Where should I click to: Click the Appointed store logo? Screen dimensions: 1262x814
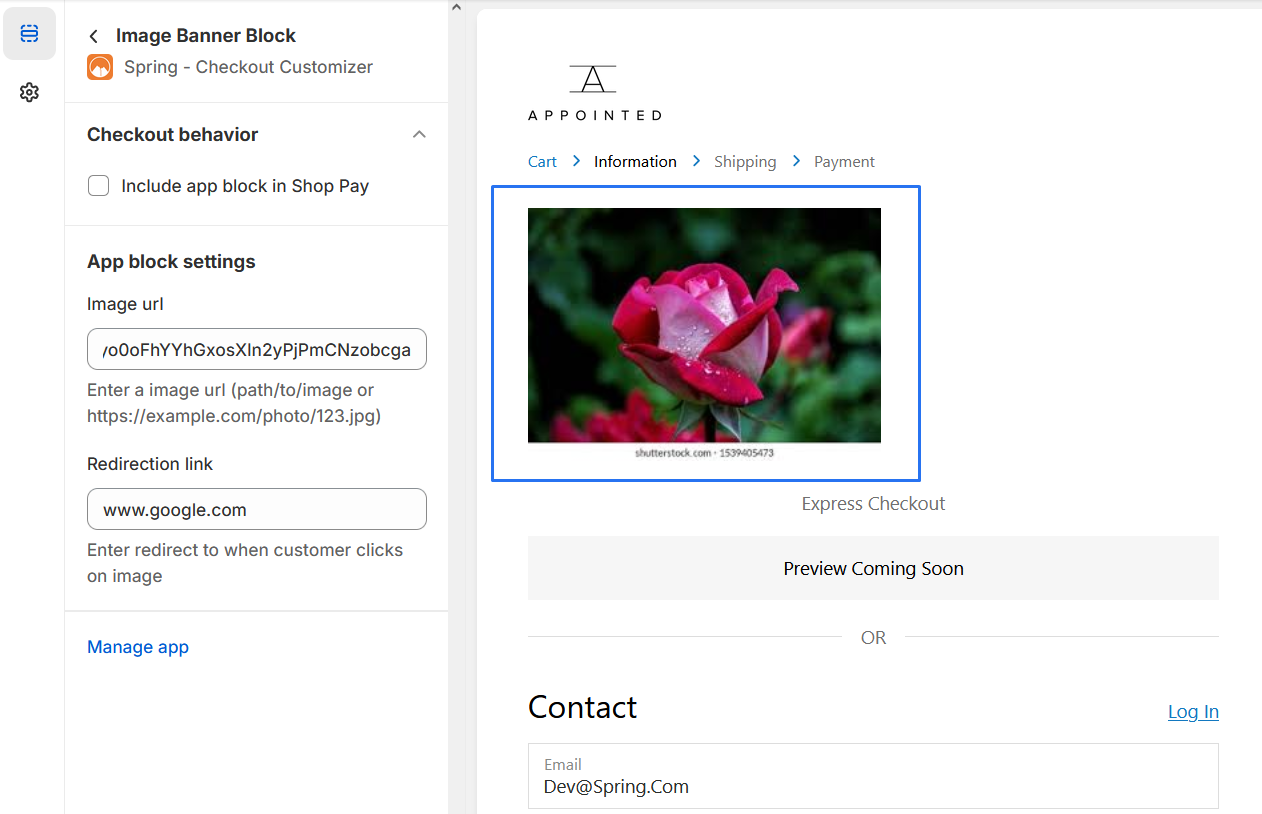pyautogui.click(x=594, y=93)
